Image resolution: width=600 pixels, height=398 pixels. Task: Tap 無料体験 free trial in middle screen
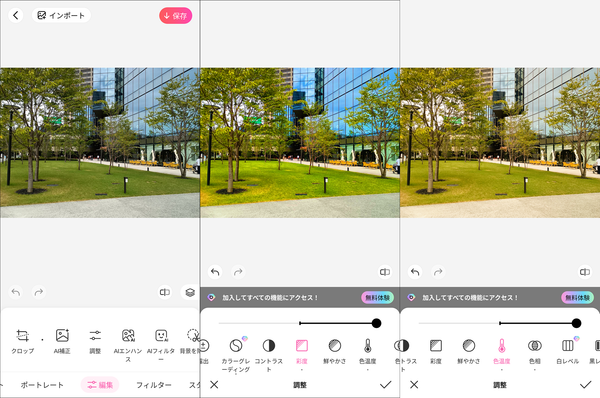coord(377,297)
